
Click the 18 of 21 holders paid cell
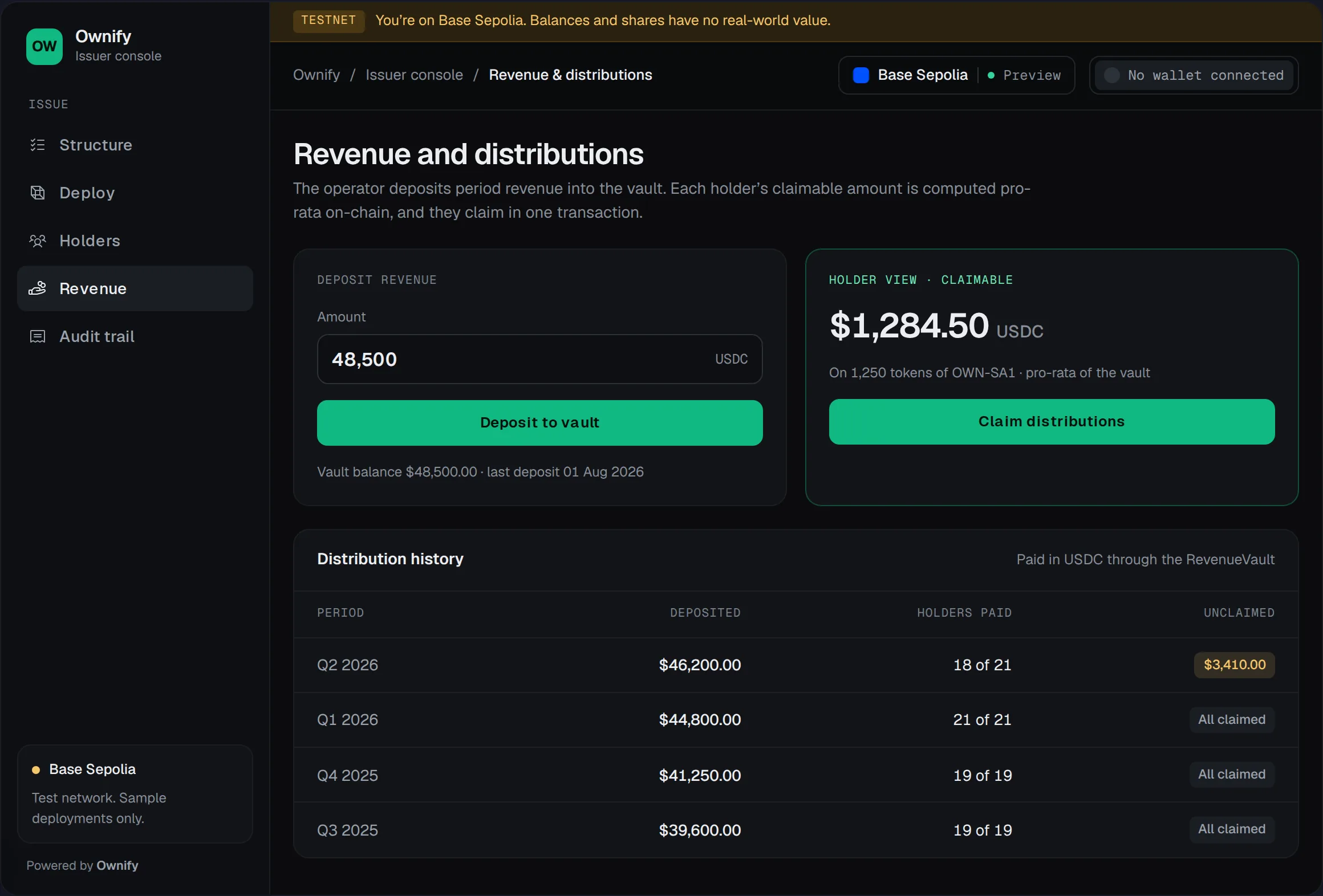click(983, 665)
